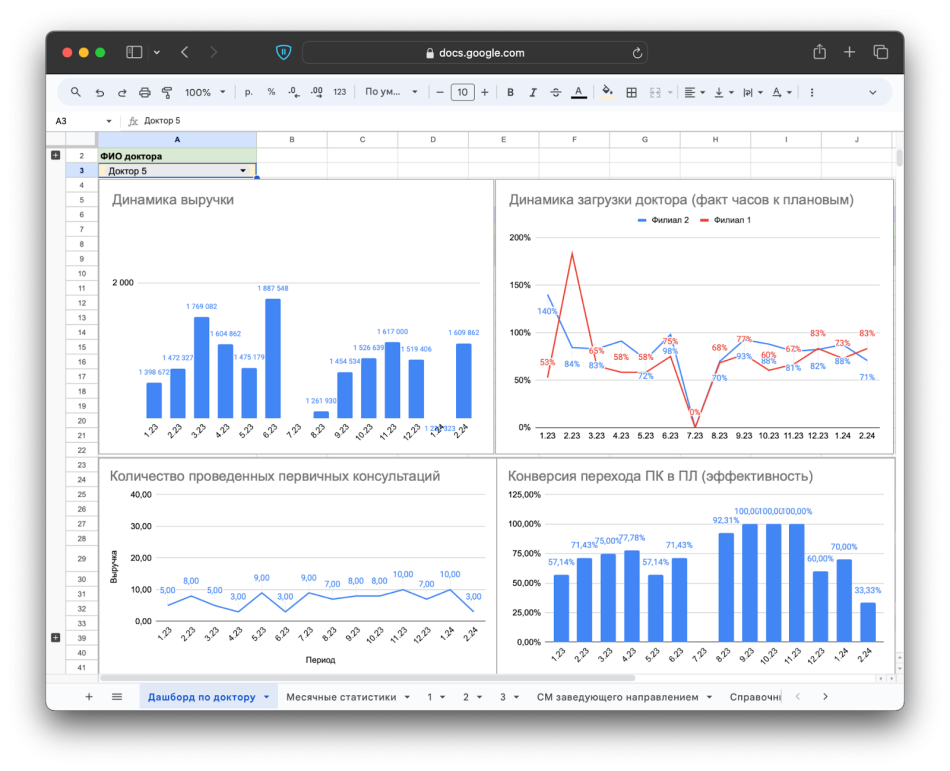Increase the font size with plus
Viewport: 950px width, 771px height.
[485, 92]
